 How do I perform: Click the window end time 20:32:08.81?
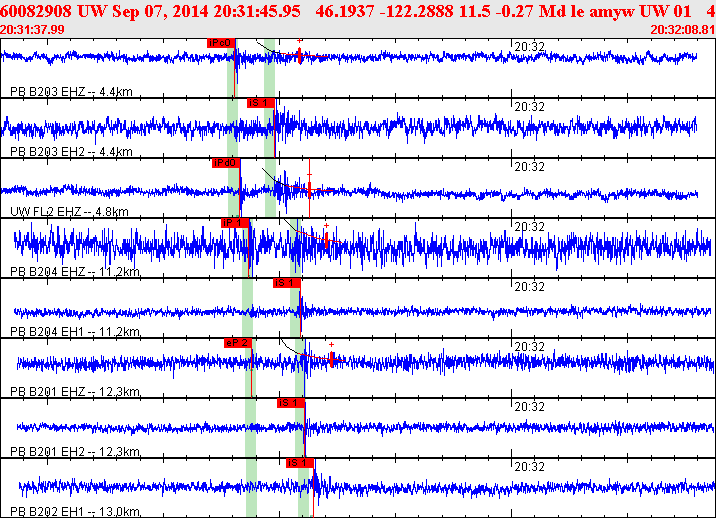point(683,30)
